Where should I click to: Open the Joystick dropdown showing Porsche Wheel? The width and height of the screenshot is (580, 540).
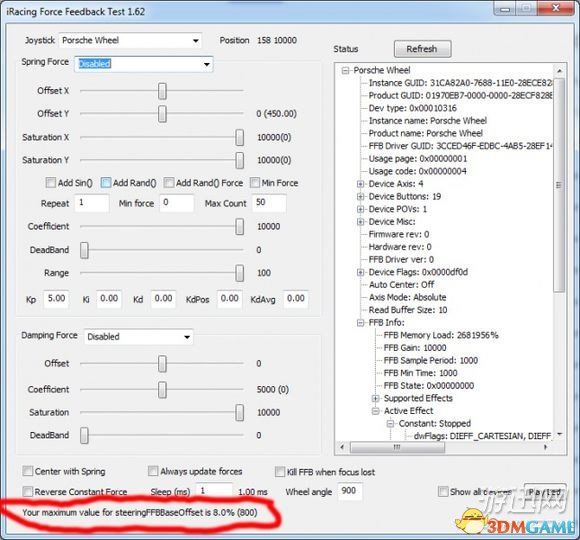130,40
